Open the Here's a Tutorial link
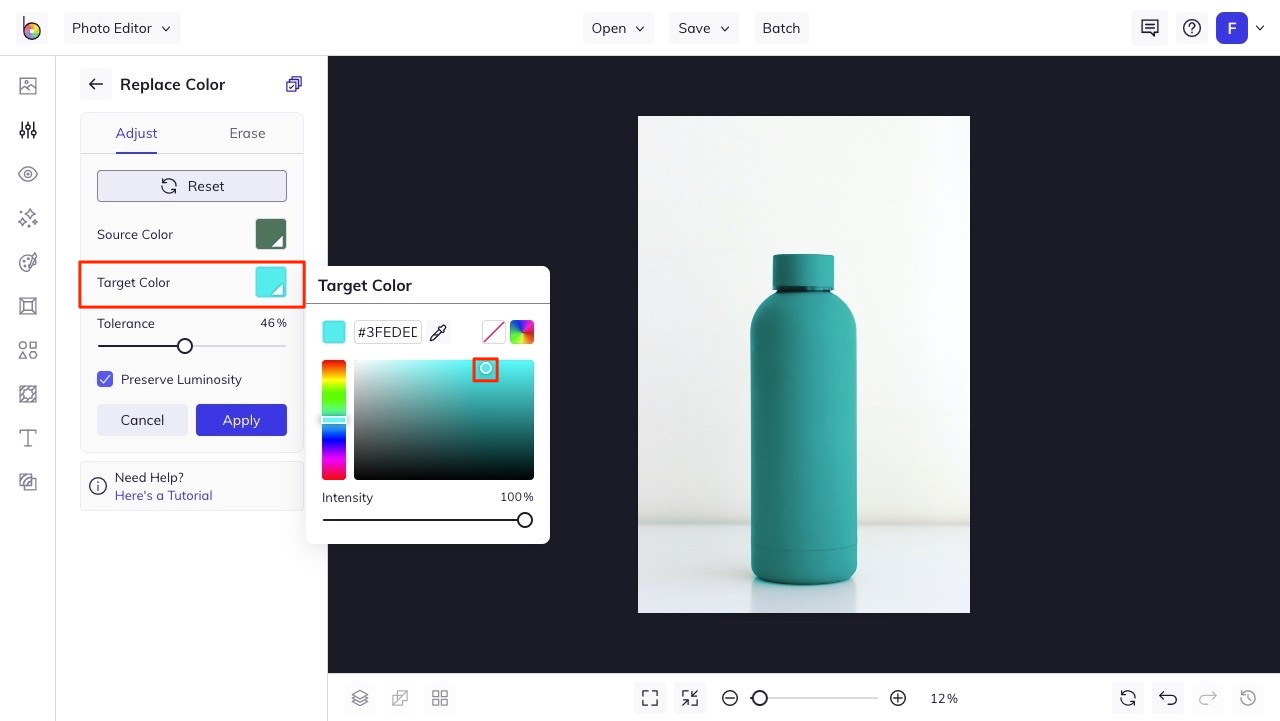1280x721 pixels. 163,495
